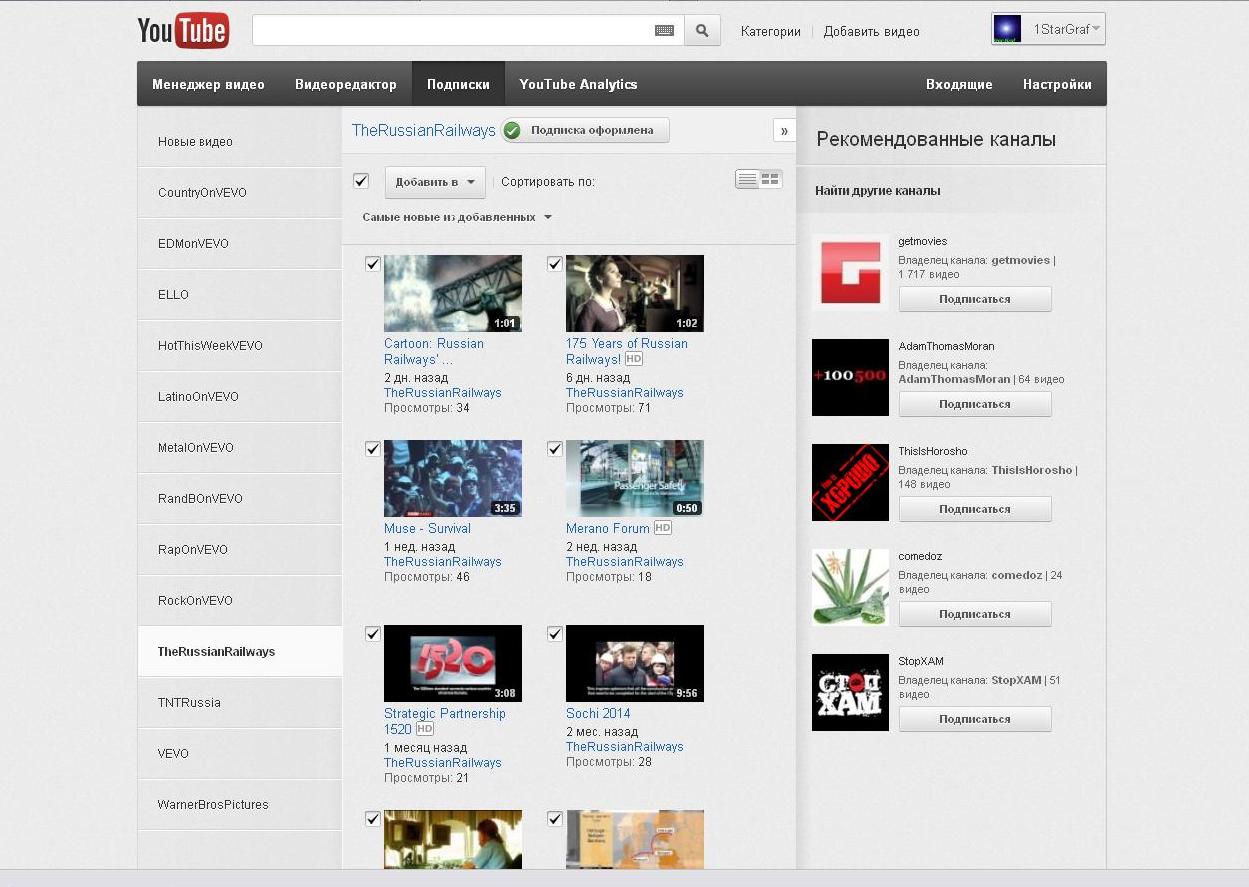Open Настройки settings

point(1057,84)
